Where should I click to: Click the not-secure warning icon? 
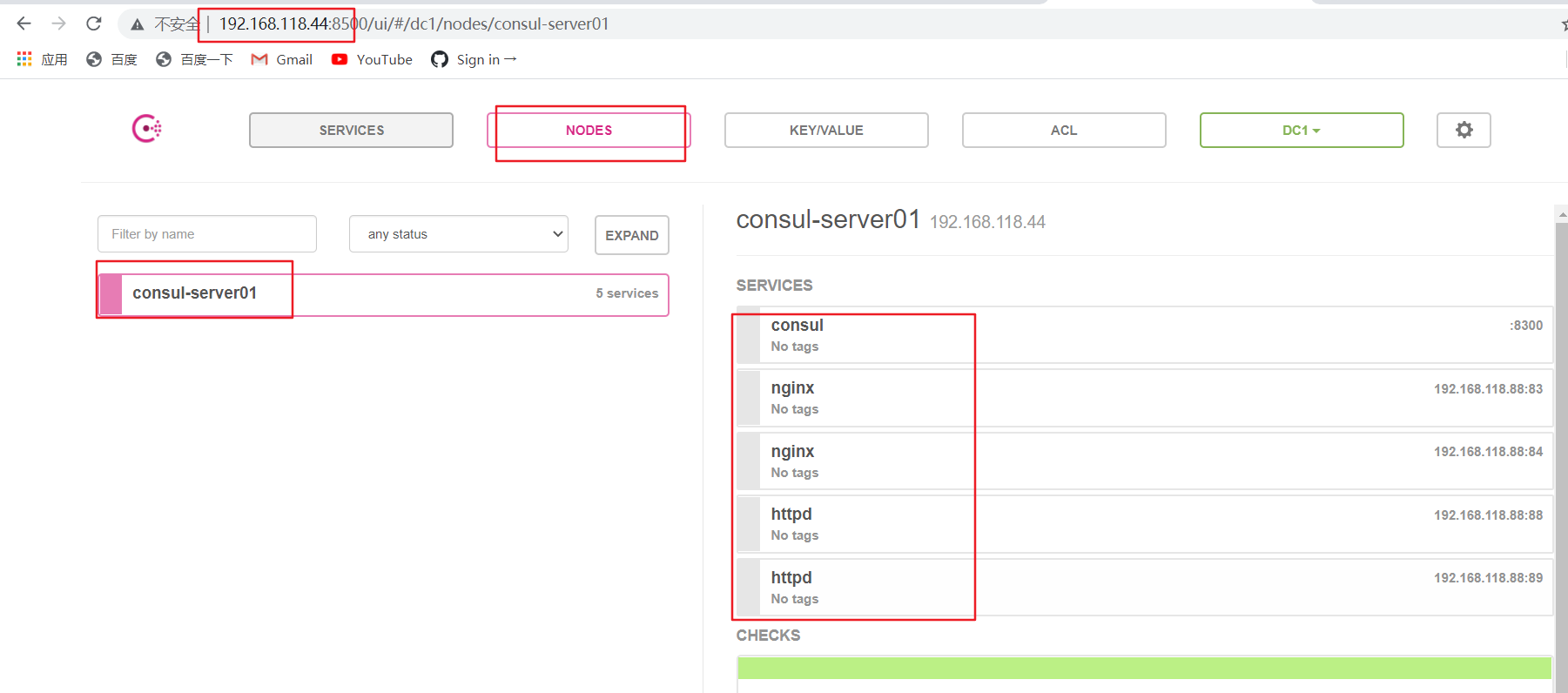click(x=137, y=24)
